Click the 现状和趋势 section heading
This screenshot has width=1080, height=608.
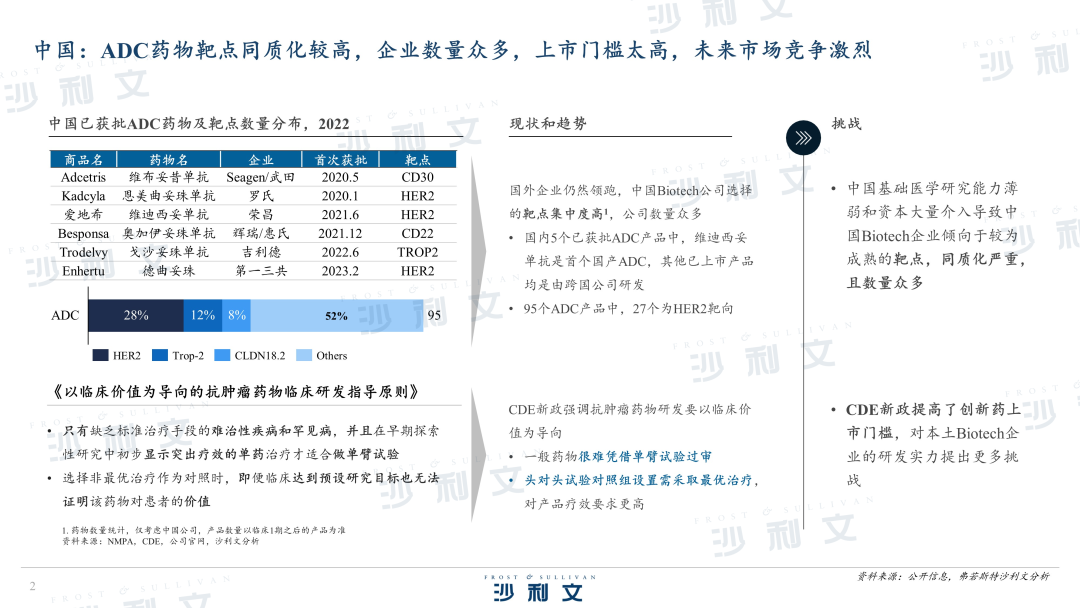pos(548,124)
